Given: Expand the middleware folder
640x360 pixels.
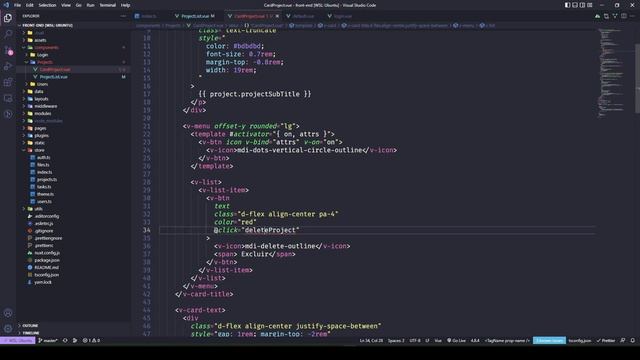Looking at the screenshot, I should pos(46,106).
